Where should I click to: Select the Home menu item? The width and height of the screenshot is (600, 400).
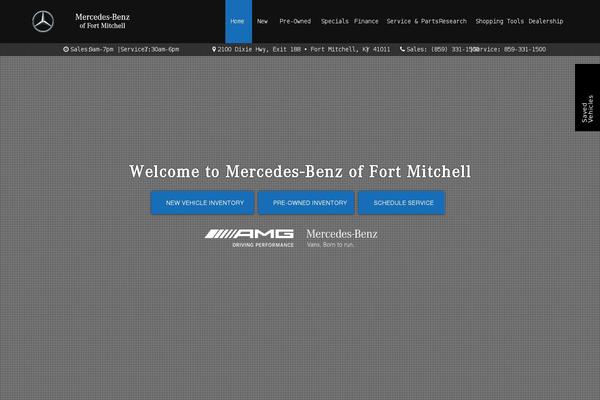pos(237,21)
